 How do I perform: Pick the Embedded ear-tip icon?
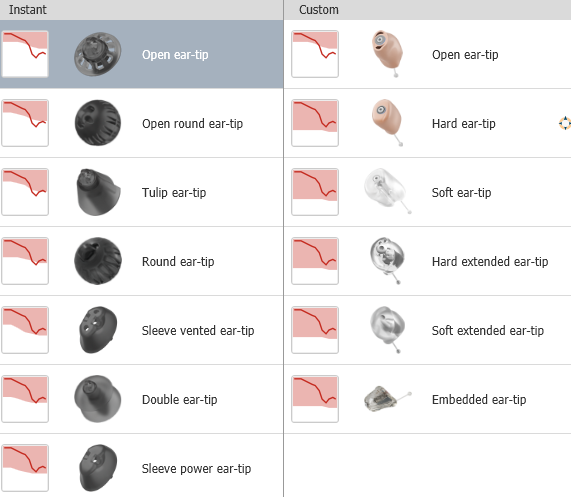[388, 399]
